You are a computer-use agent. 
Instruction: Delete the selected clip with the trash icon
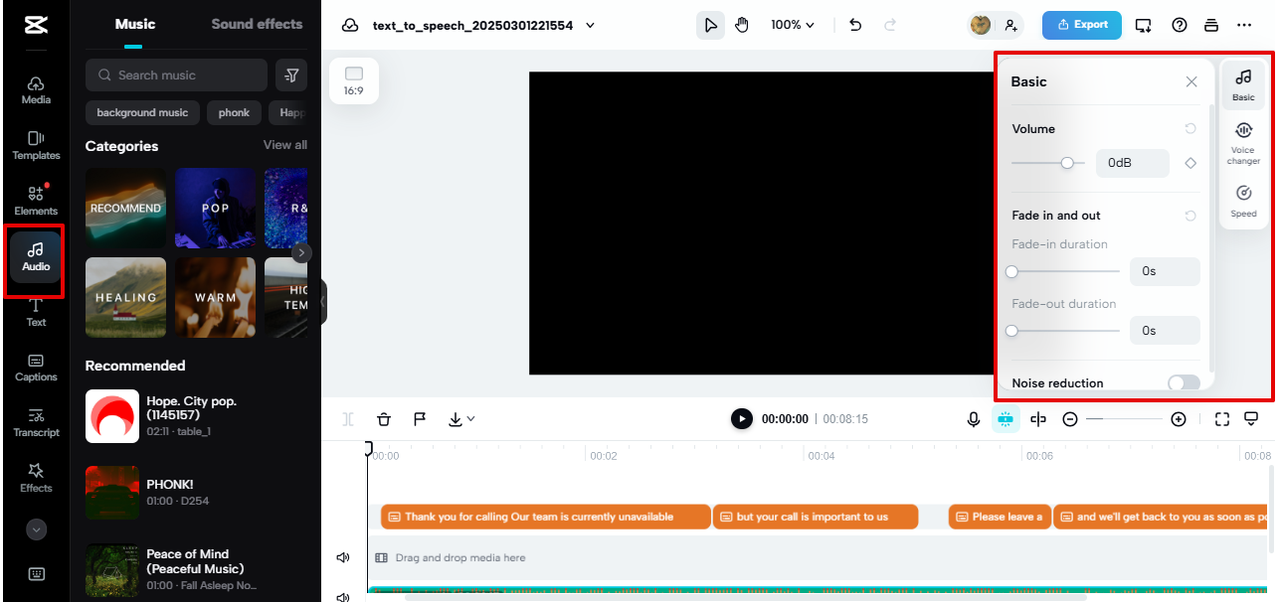coord(384,418)
